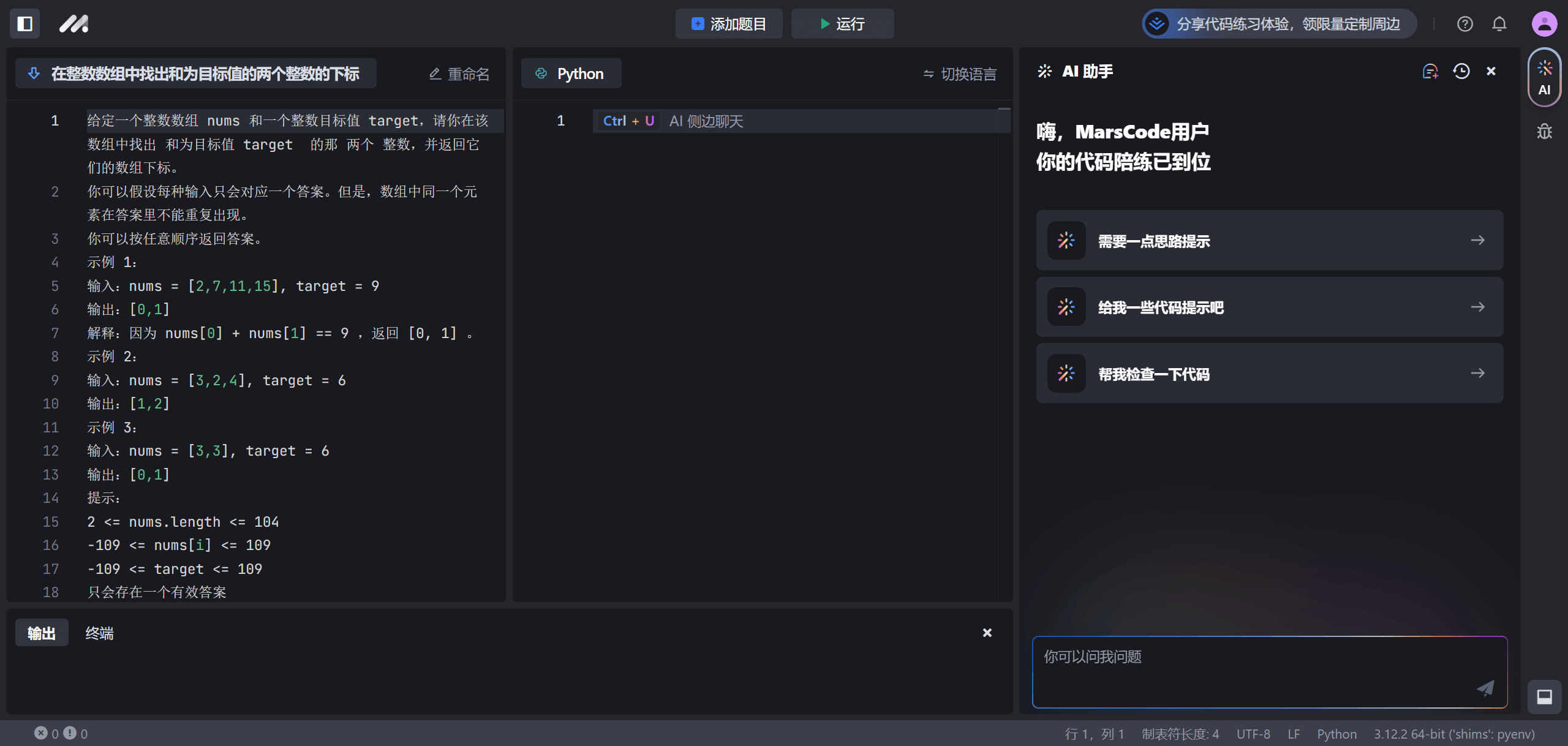Toggle the AI assistant sidebar button
The image size is (1568, 746).
click(x=1544, y=78)
